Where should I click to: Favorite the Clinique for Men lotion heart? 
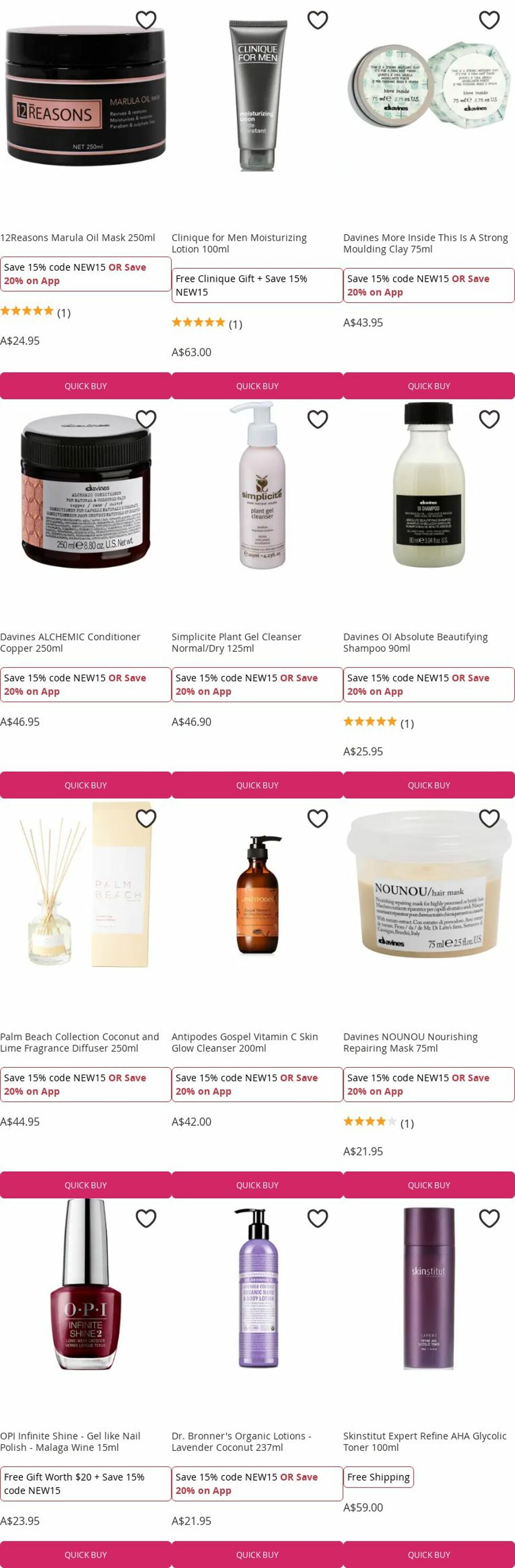point(318,20)
